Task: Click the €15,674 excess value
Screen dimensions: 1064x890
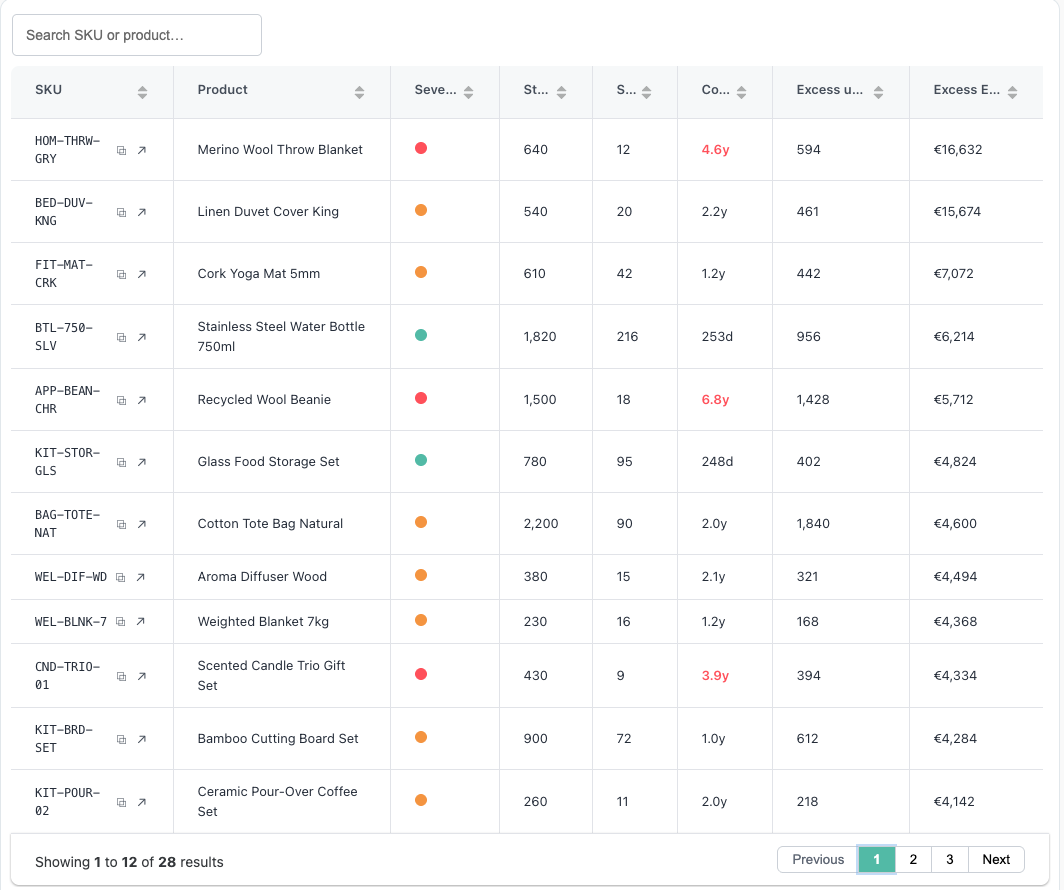Action: 957,212
